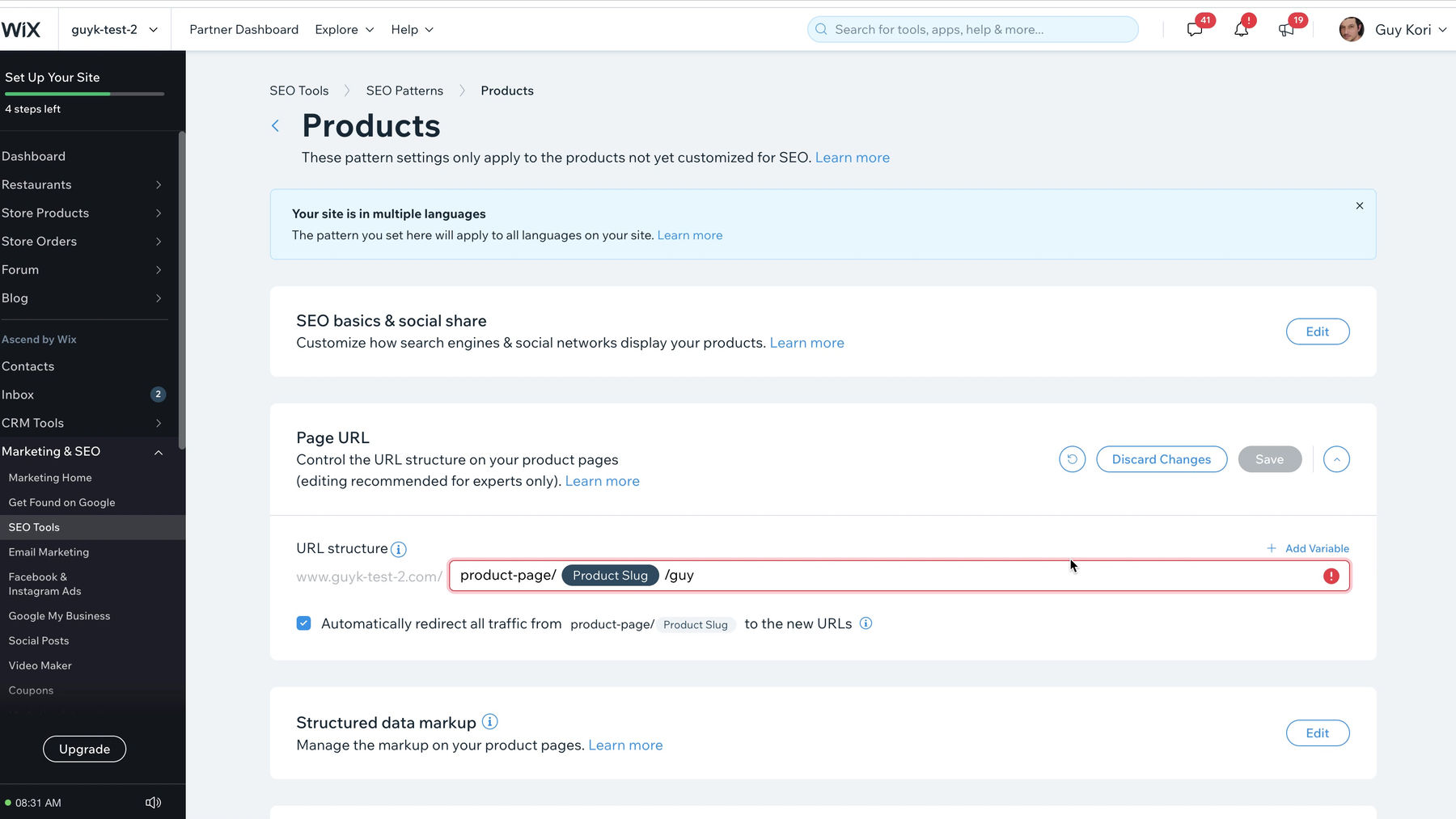Click the Wix logo
Image resolution: width=1456 pixels, height=819 pixels.
(x=21, y=30)
